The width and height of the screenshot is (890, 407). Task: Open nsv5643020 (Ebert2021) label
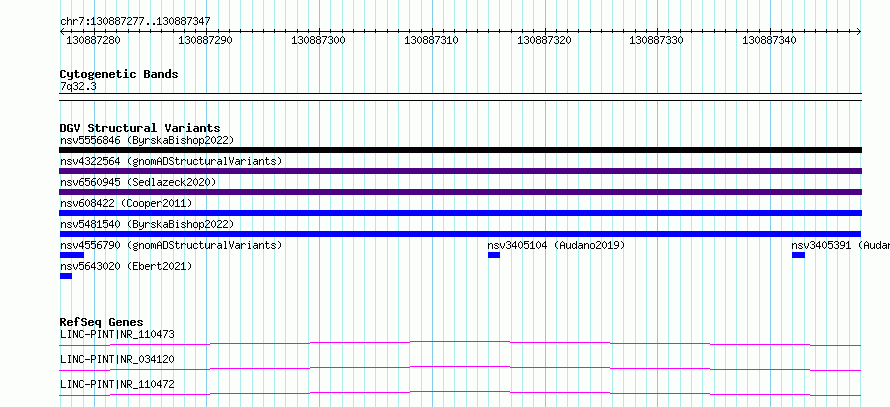pyautogui.click(x=126, y=266)
